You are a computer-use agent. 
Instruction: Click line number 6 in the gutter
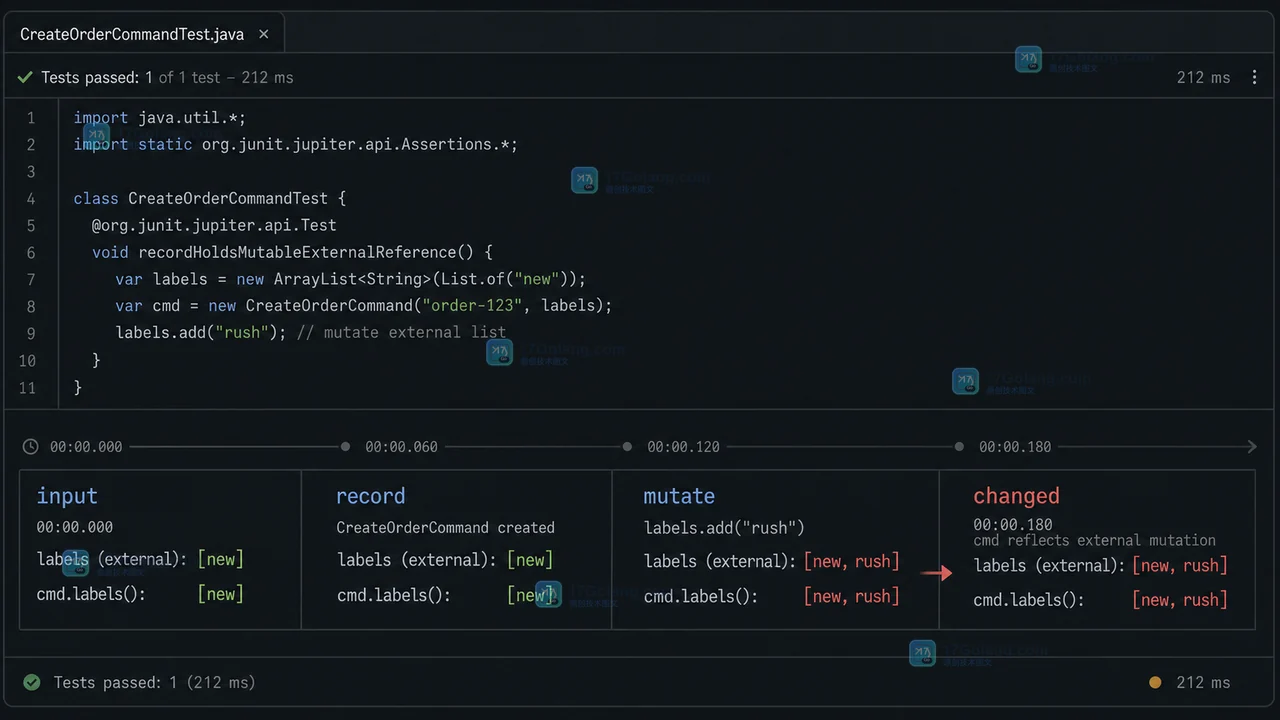(x=30, y=253)
